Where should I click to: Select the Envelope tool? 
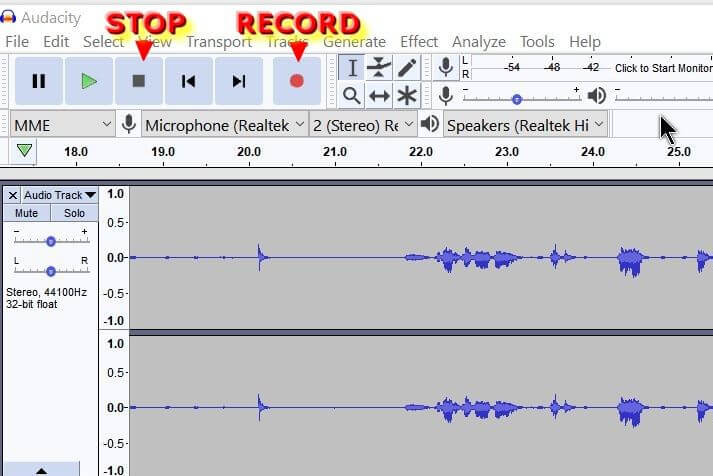pos(379,68)
